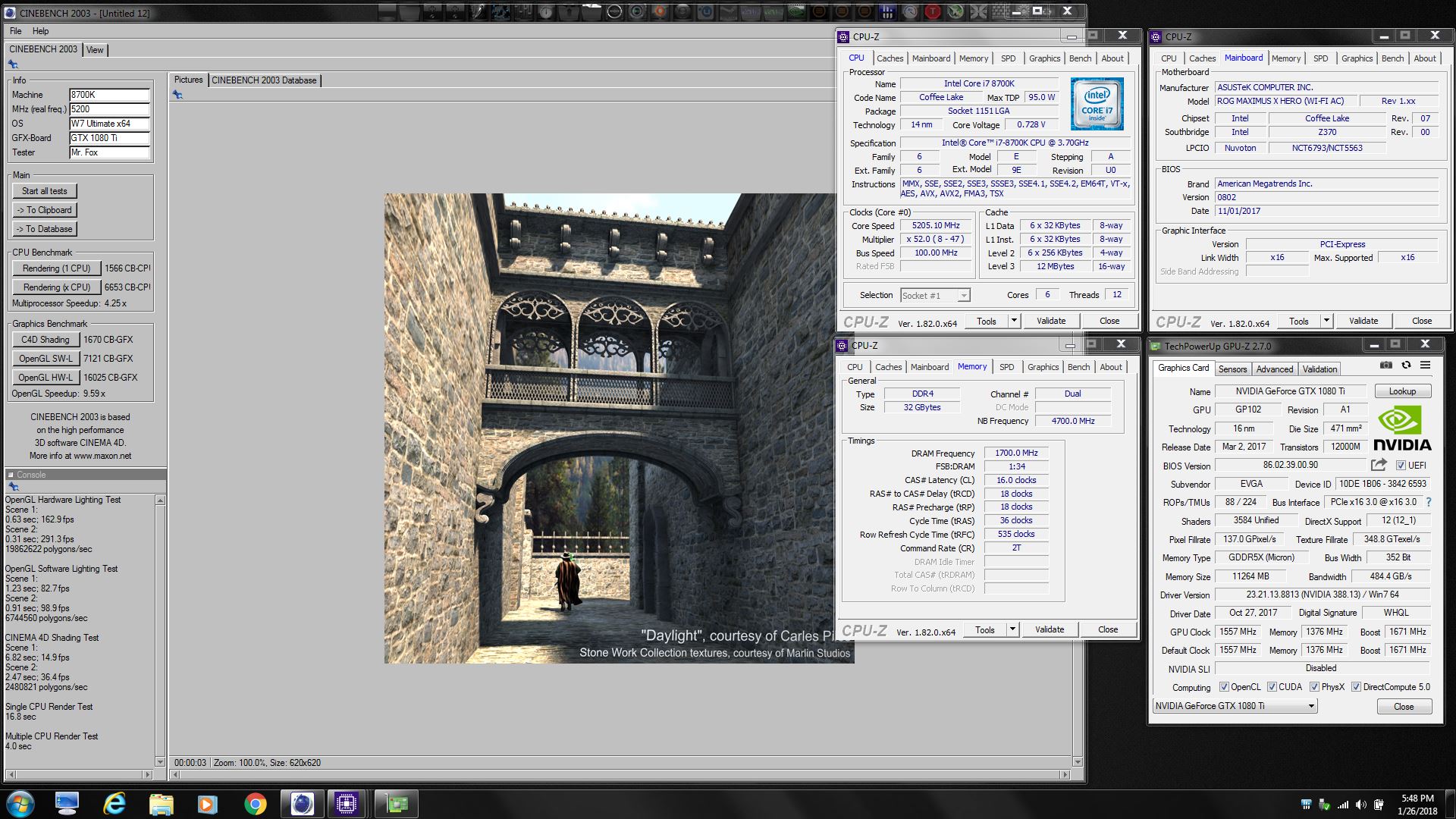Click the BIOS export share icon in GPU-Z
Viewport: 1456px width, 819px height.
1379,465
